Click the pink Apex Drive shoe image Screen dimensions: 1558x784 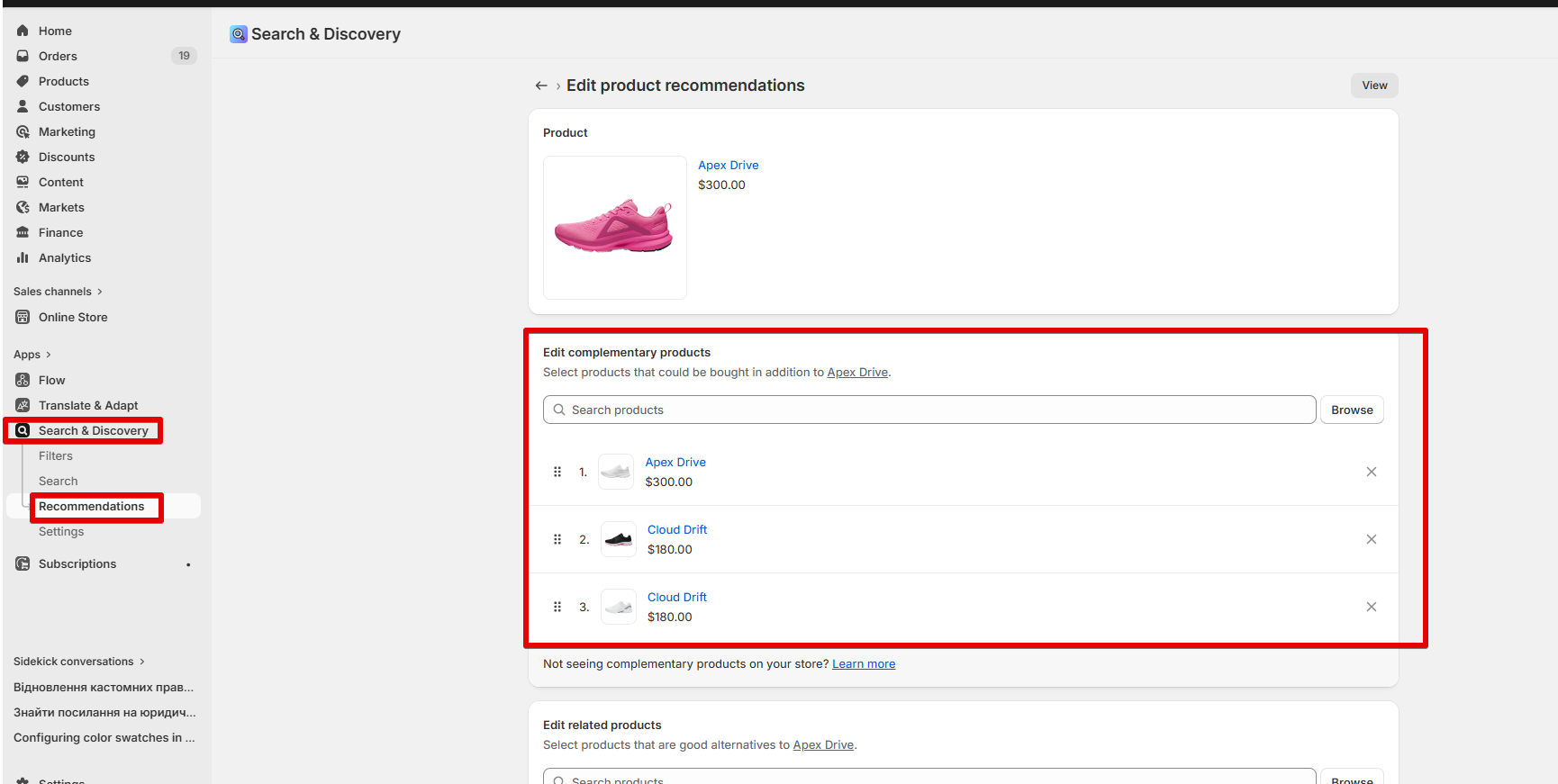[x=615, y=228]
